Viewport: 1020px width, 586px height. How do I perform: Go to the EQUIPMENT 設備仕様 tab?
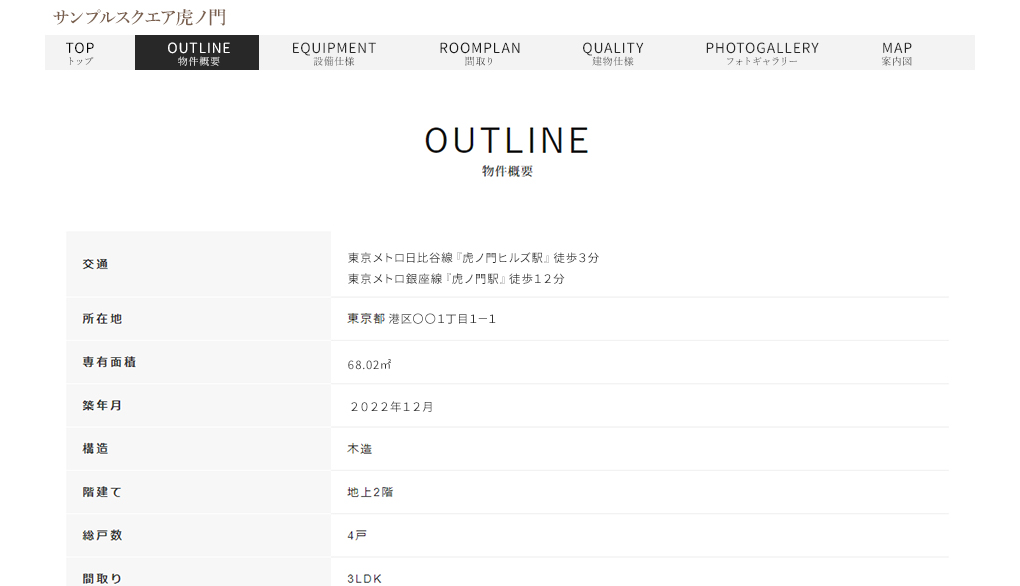point(334,53)
